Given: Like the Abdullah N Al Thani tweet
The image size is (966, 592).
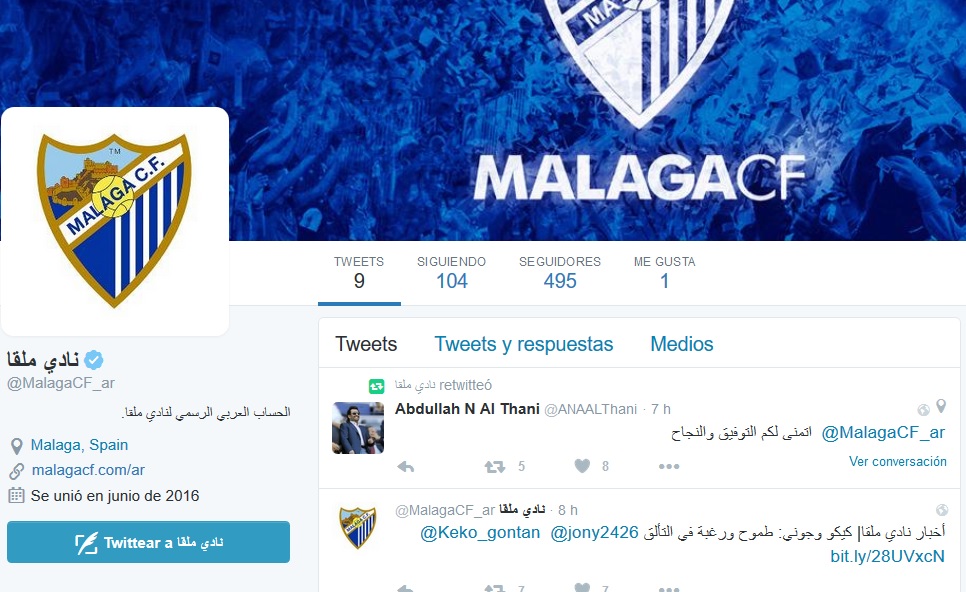Looking at the screenshot, I should pyautogui.click(x=582, y=466).
